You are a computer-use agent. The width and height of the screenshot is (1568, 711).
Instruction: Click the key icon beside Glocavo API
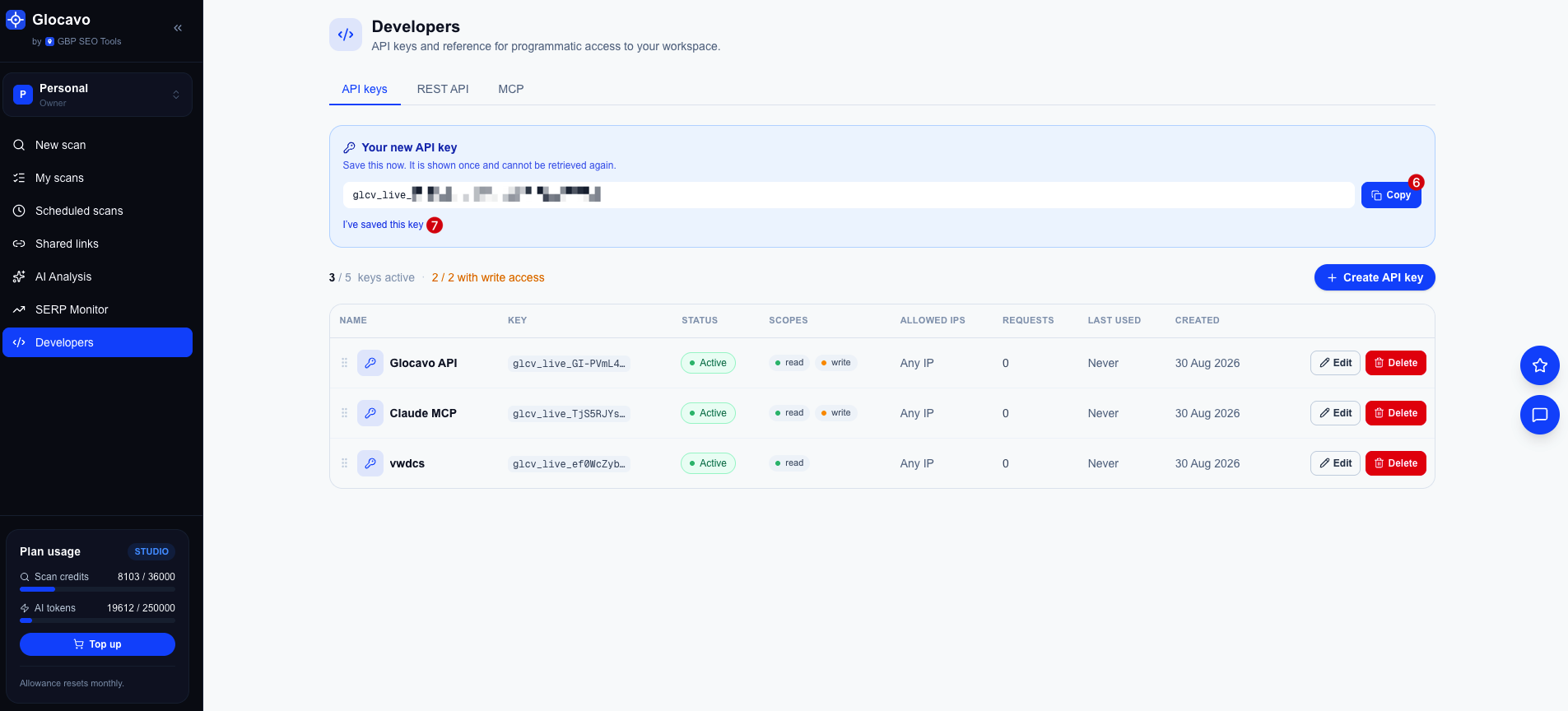(x=370, y=363)
